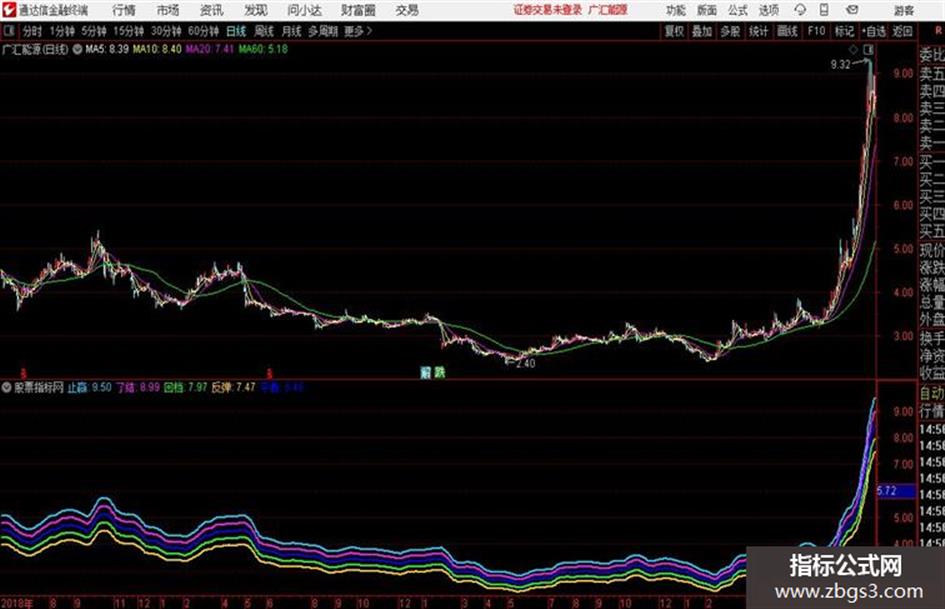Click the 反弹: 7.47 indicator value
945x609 pixels.
coord(233,388)
